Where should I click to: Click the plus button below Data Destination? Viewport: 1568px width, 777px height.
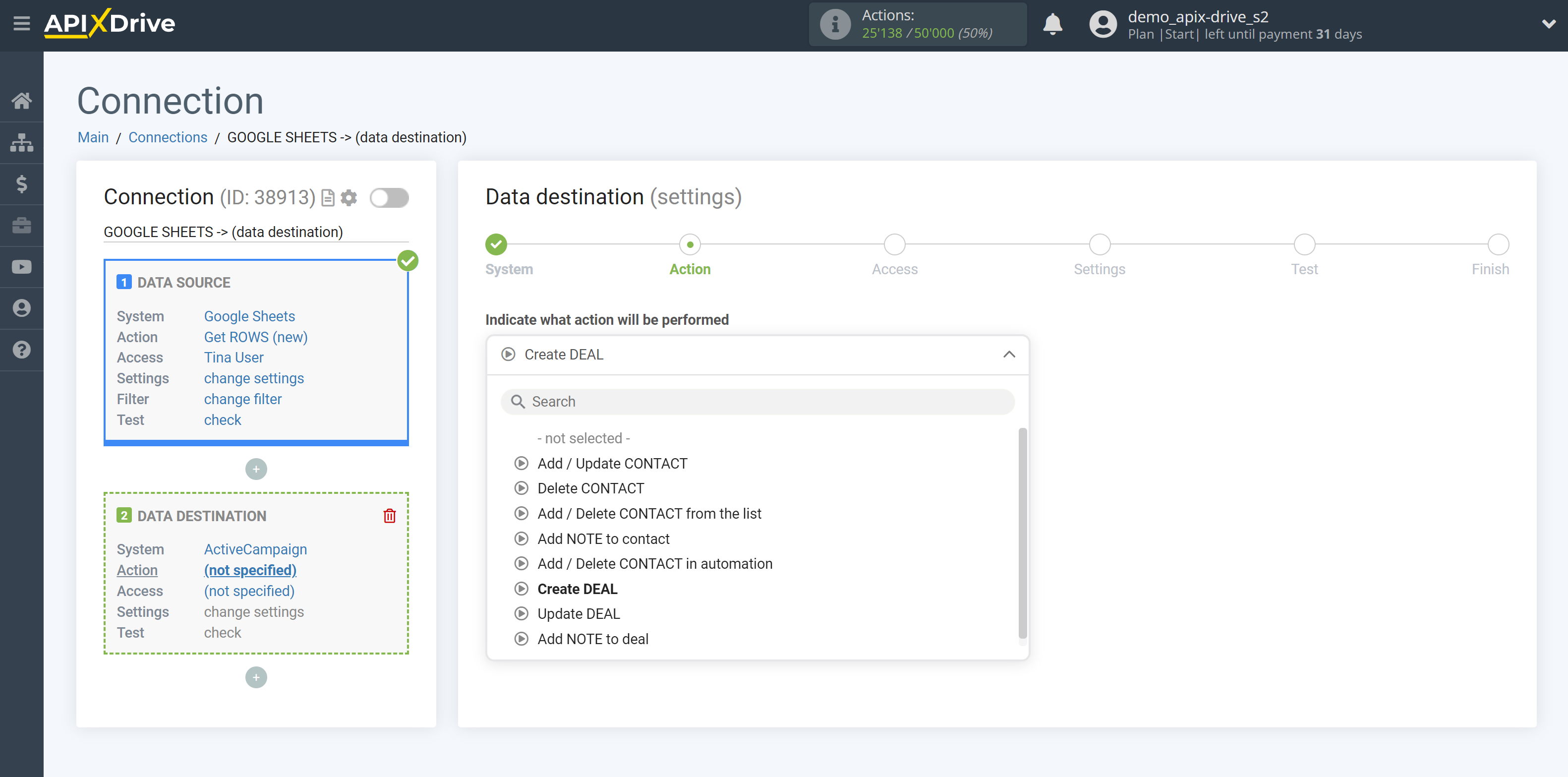pyautogui.click(x=256, y=677)
